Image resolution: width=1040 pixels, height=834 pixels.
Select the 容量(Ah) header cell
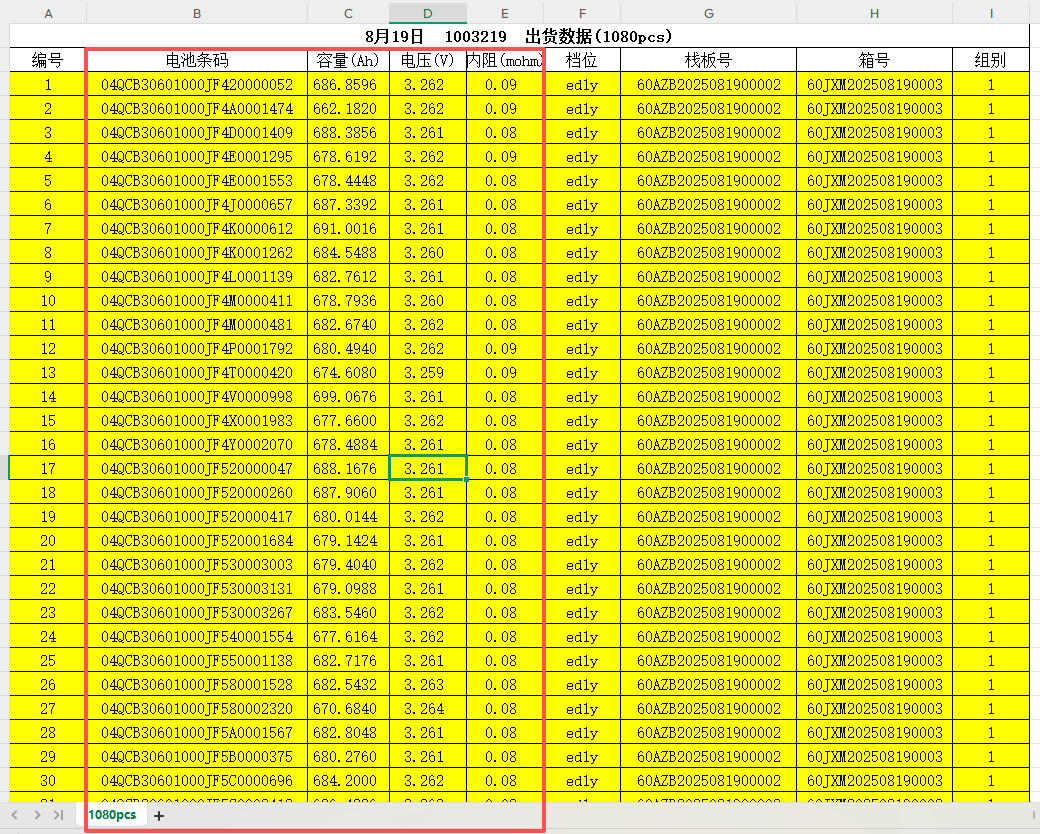coord(346,59)
